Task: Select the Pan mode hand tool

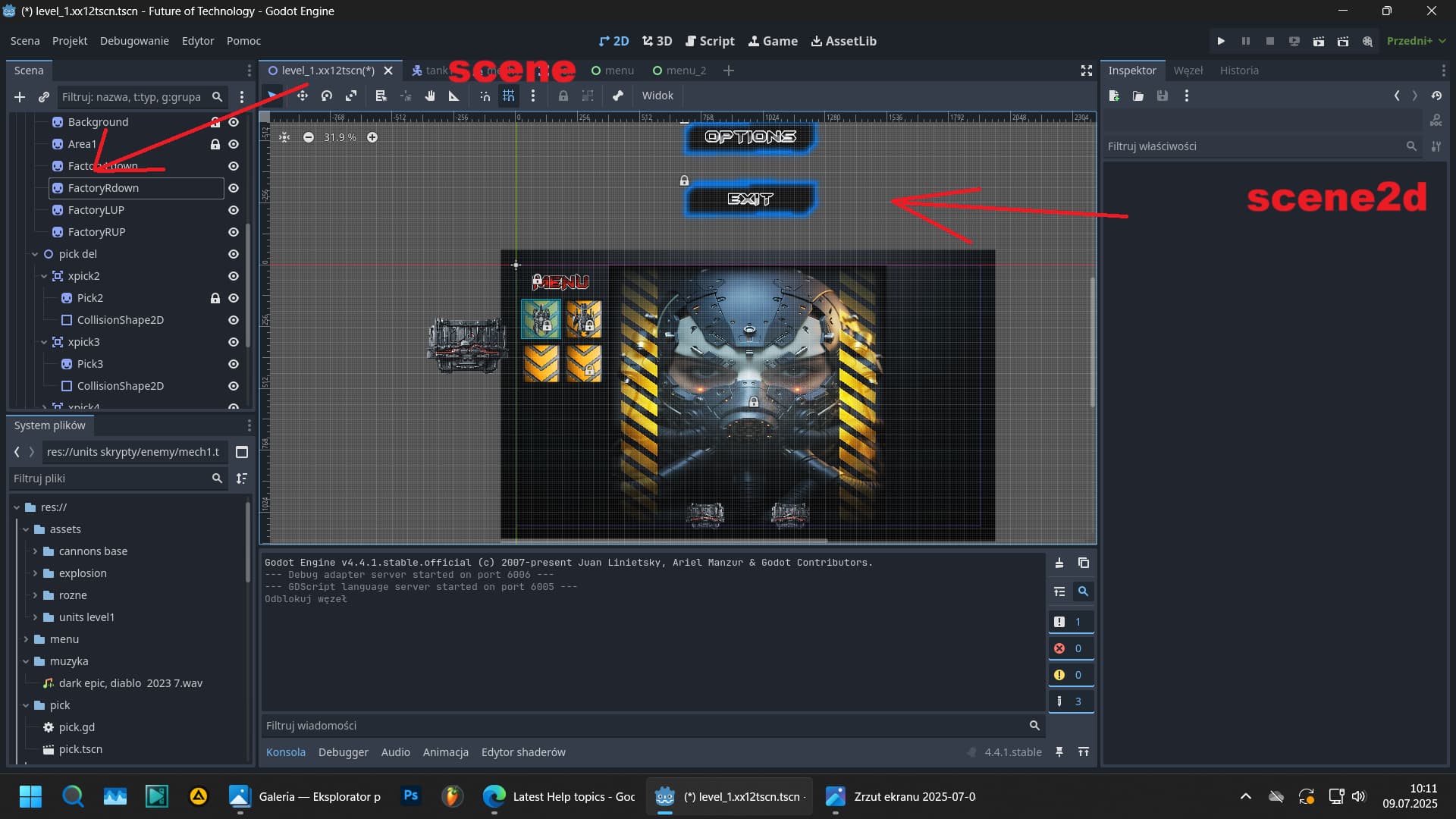Action: pos(430,96)
